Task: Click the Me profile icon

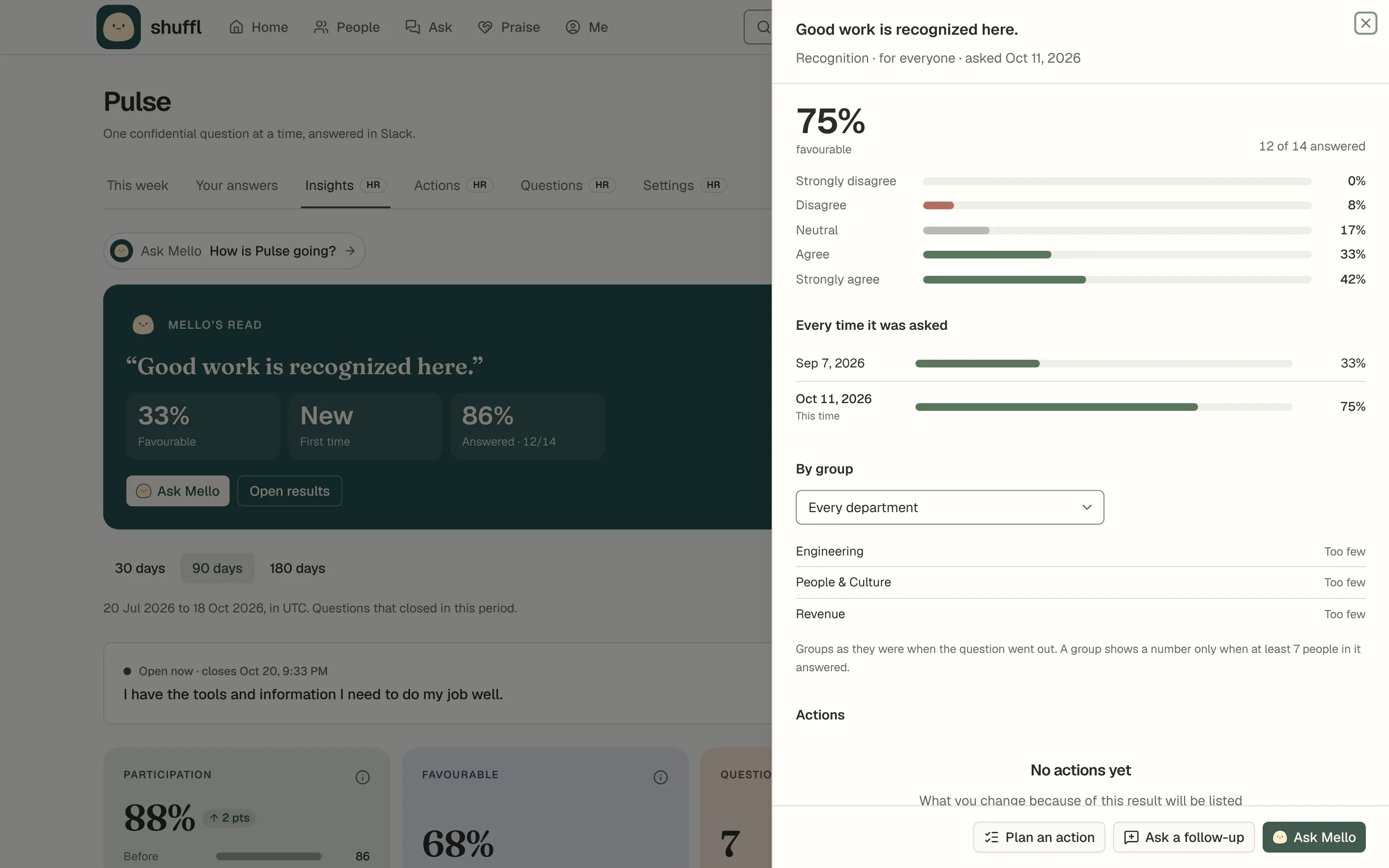Action: 573,27
